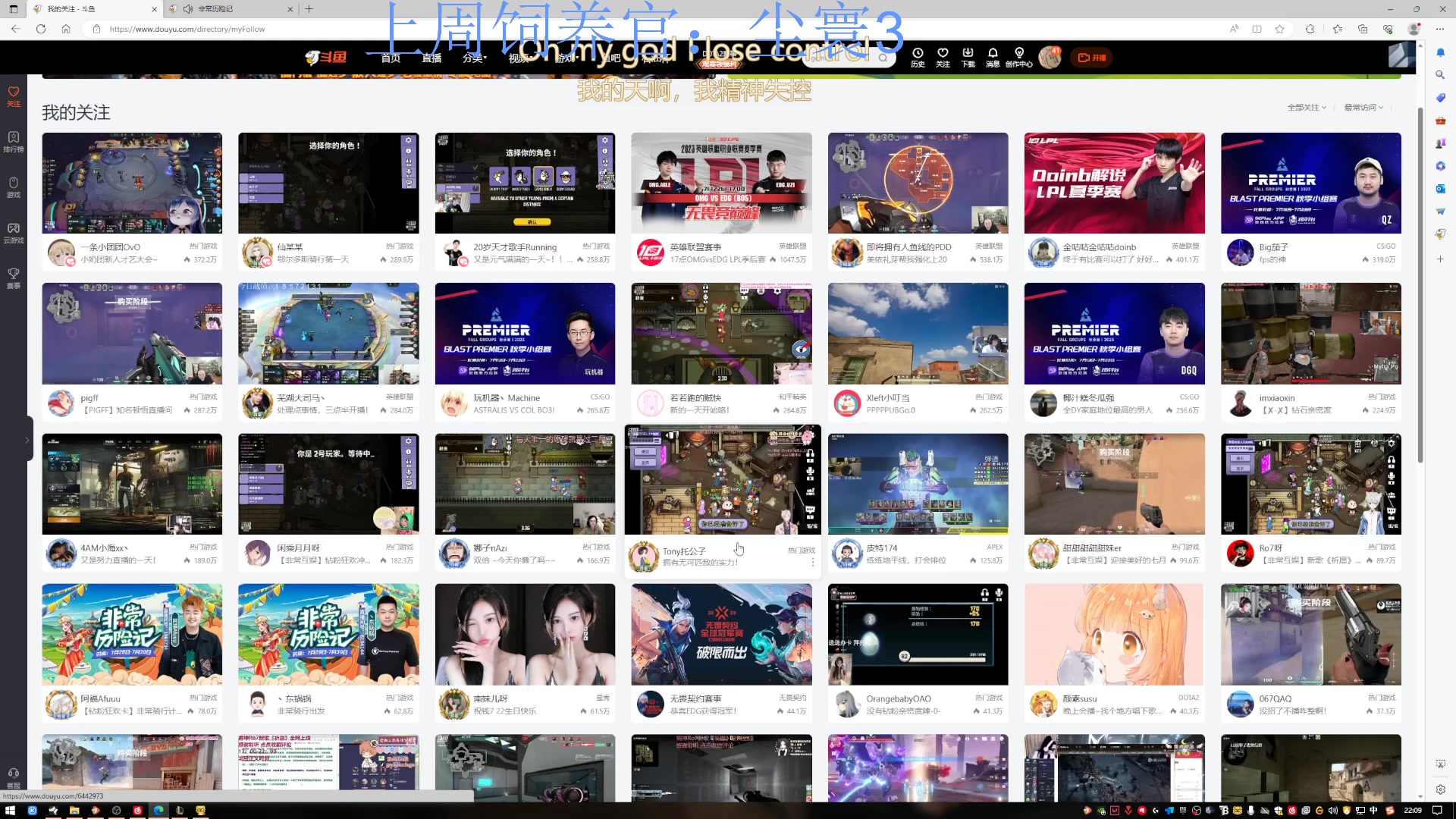Click the page vertical scrollbar
The image size is (1456, 819).
(1420, 284)
